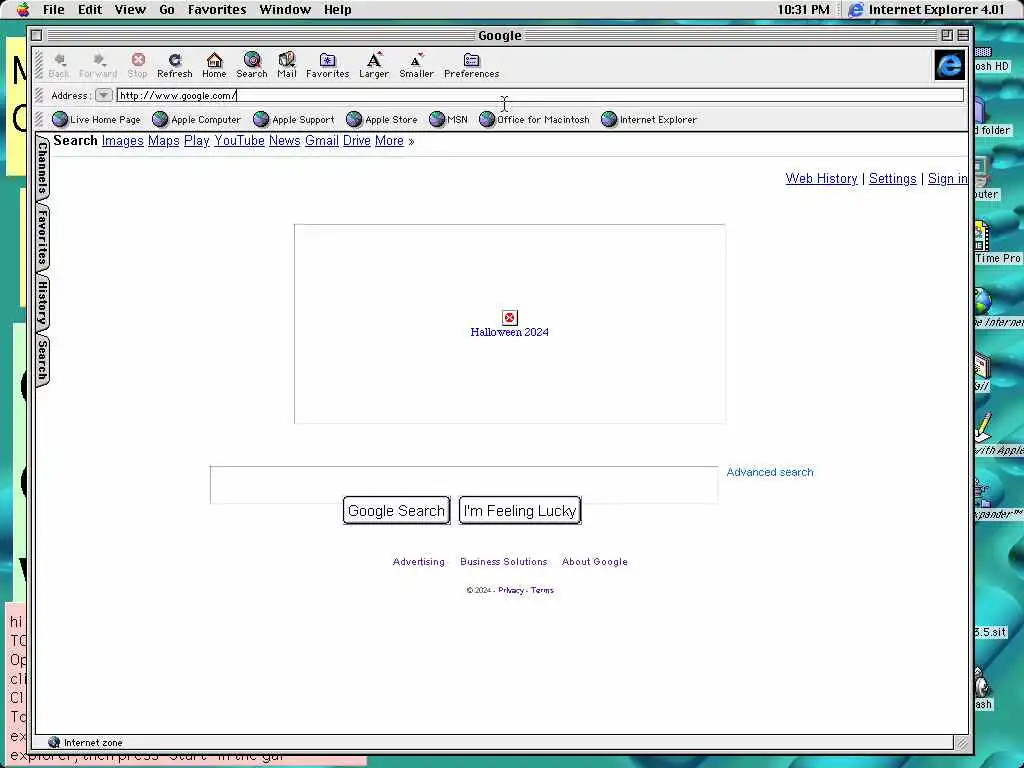Open Apple Store bookmark

point(382,120)
